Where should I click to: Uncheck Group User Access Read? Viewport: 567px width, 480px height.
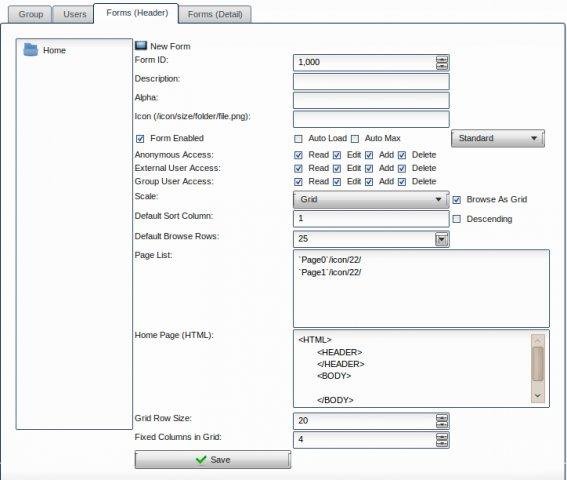pyautogui.click(x=298, y=182)
